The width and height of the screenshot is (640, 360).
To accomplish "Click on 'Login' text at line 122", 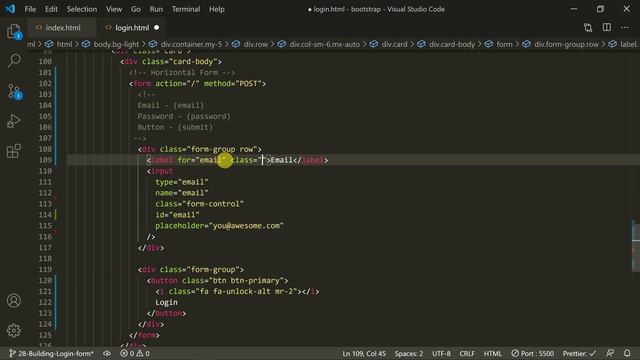I will click(166, 302).
